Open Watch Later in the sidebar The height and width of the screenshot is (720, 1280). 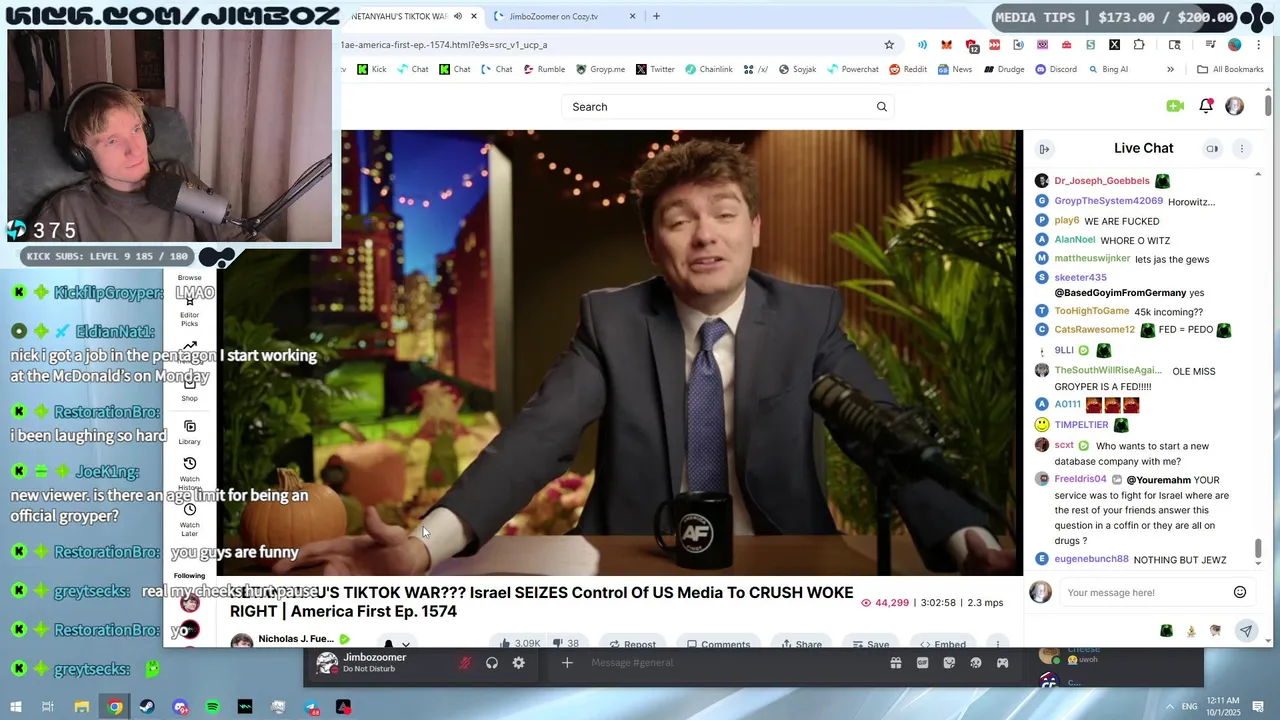pos(189,520)
